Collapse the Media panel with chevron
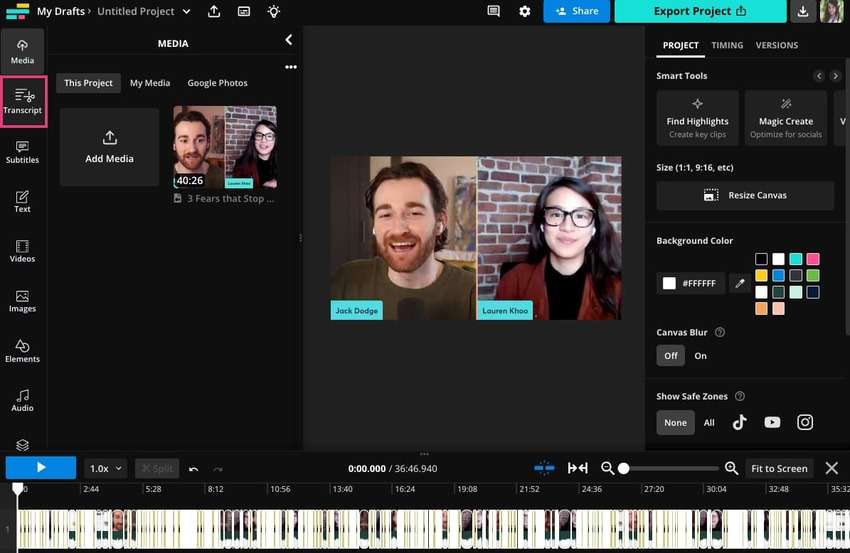 point(289,40)
